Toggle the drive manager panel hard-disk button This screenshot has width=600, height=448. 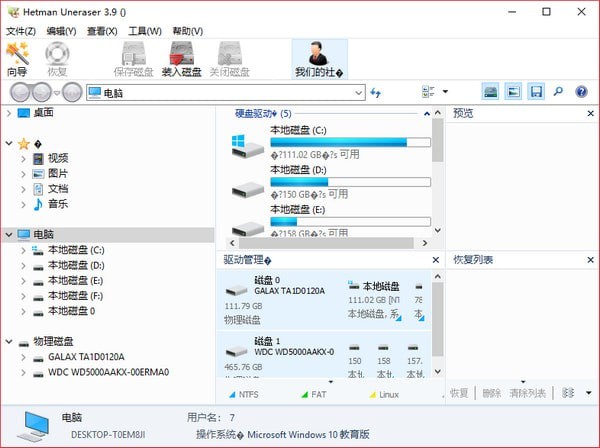(x=490, y=92)
